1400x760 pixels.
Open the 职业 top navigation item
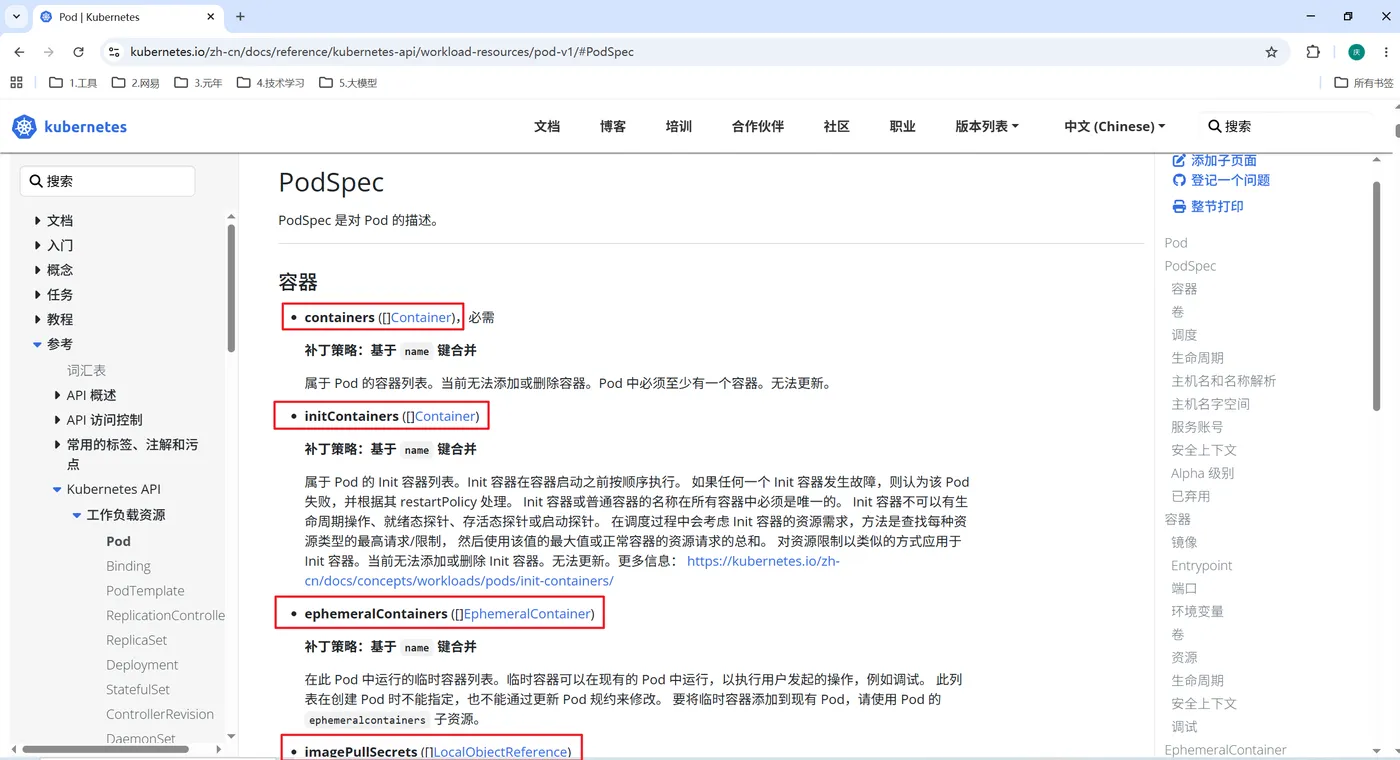[x=903, y=126]
